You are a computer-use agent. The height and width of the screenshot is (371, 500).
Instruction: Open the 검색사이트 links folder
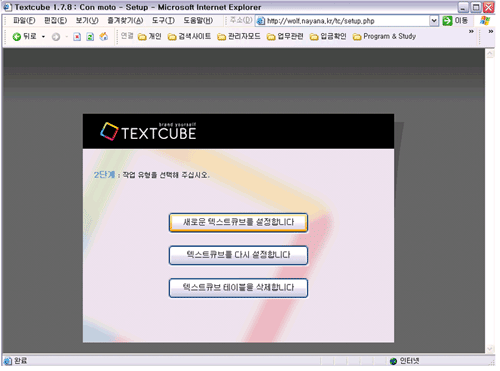coord(190,36)
